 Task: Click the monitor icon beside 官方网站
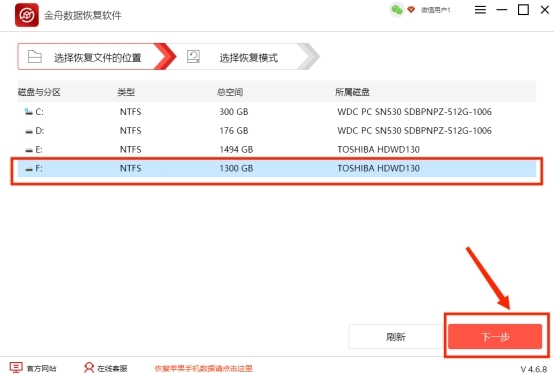pos(16,368)
